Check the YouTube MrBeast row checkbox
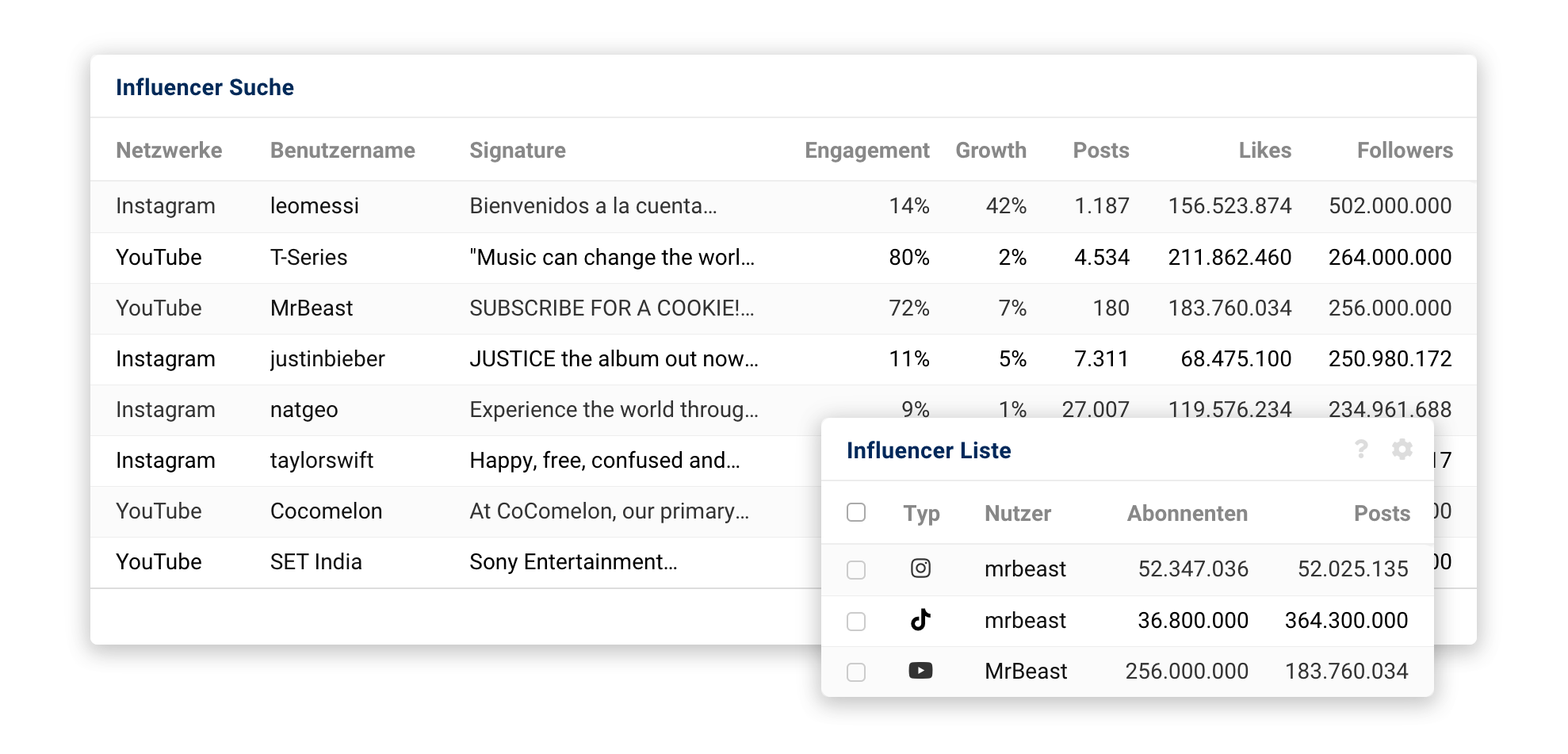This screenshot has height=754, width=1568. pos(856,672)
